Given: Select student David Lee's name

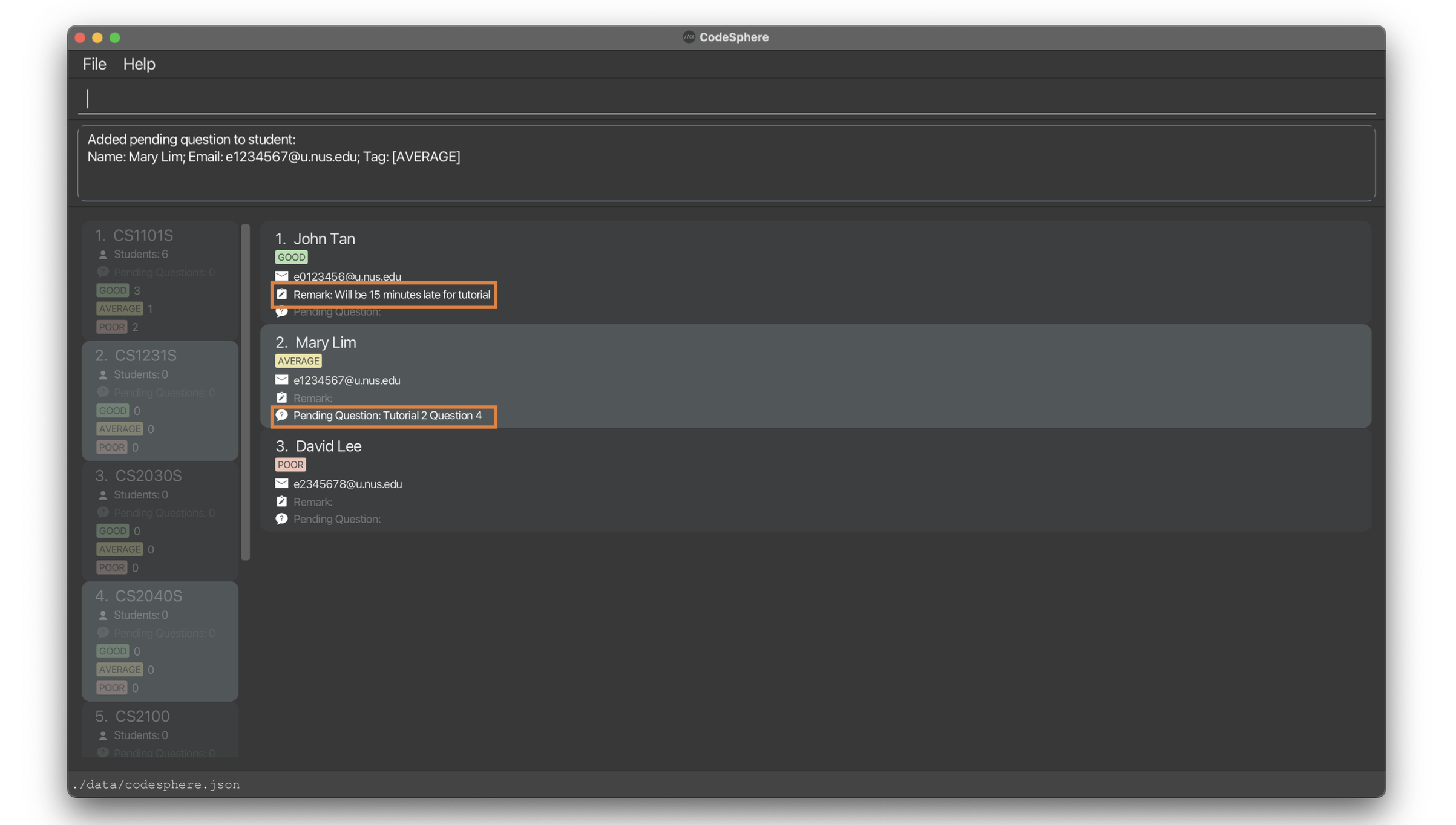Looking at the screenshot, I should point(329,446).
